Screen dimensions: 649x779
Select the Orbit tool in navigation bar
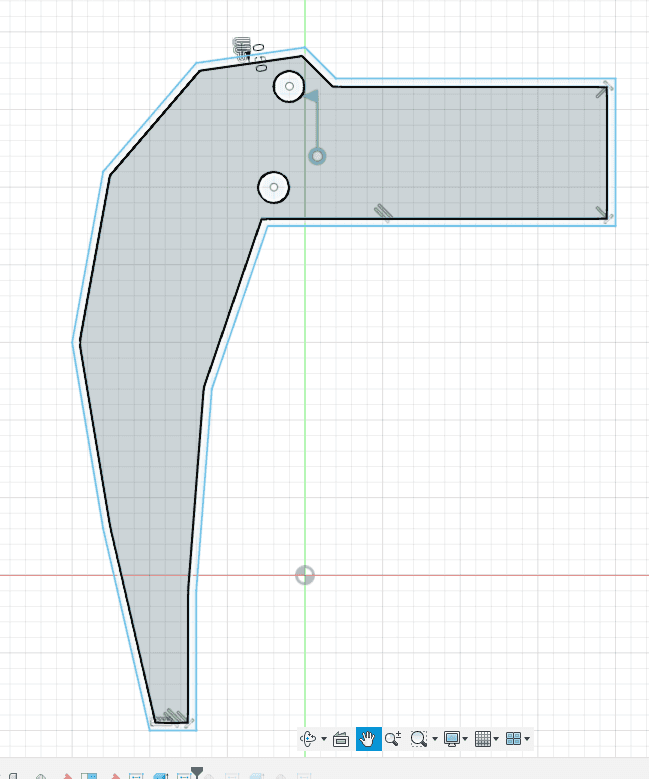coord(309,739)
